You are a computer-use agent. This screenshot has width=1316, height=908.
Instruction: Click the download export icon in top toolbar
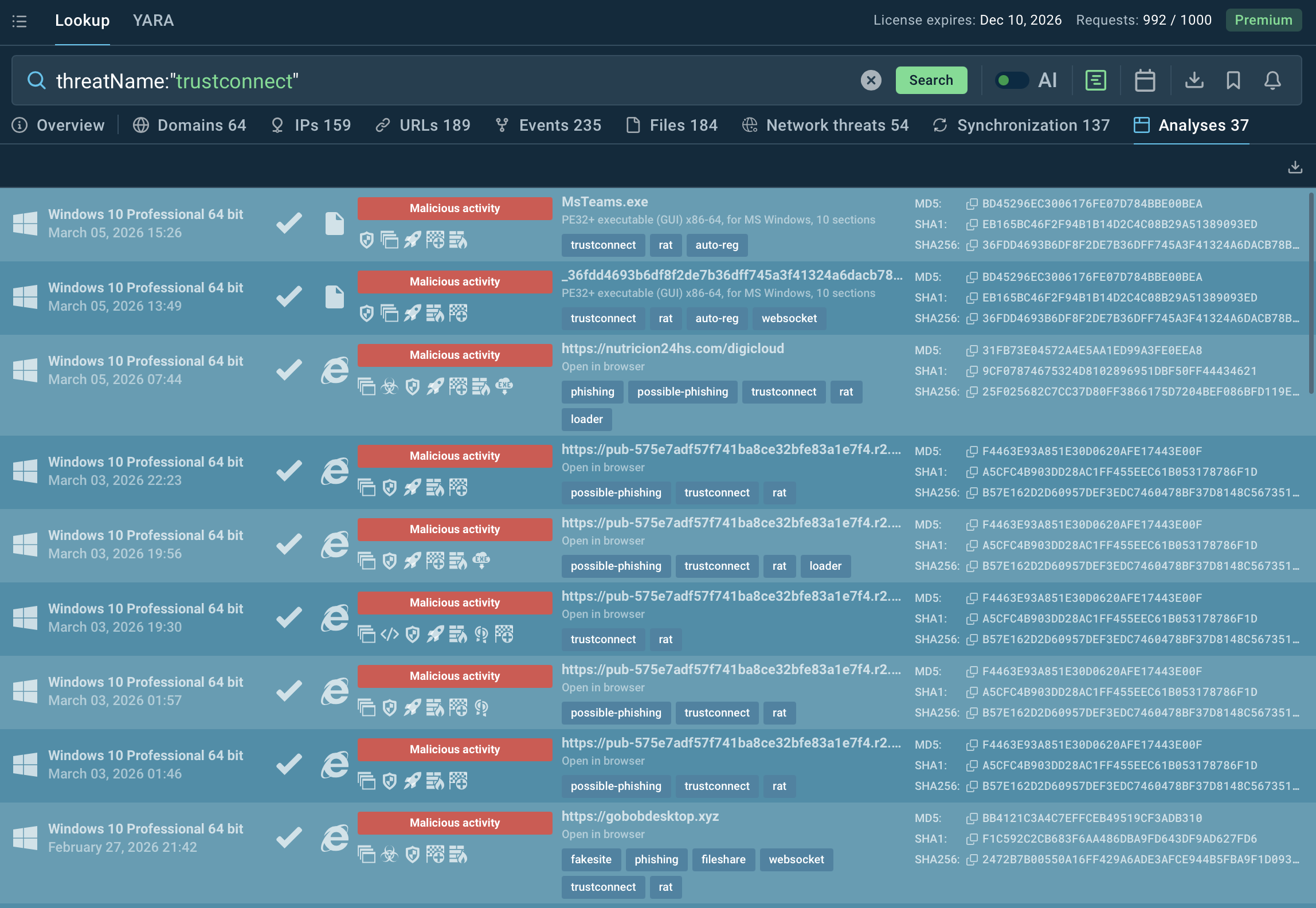[x=1194, y=80]
